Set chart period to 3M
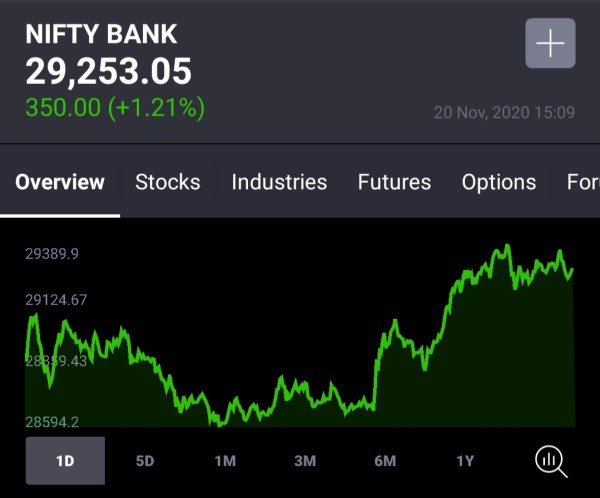The image size is (600, 498). click(305, 461)
